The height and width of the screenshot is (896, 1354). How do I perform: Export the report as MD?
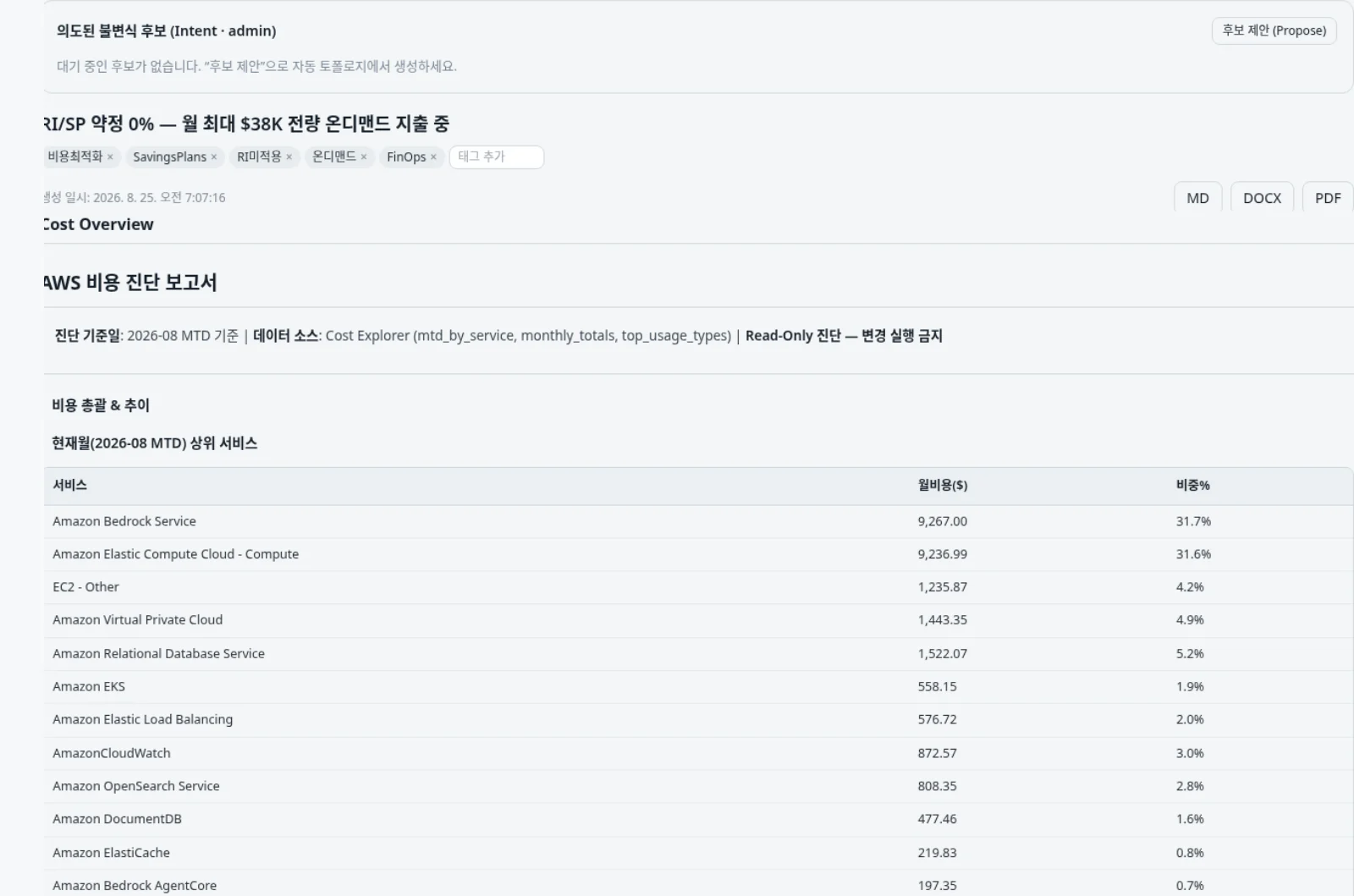(x=1197, y=198)
